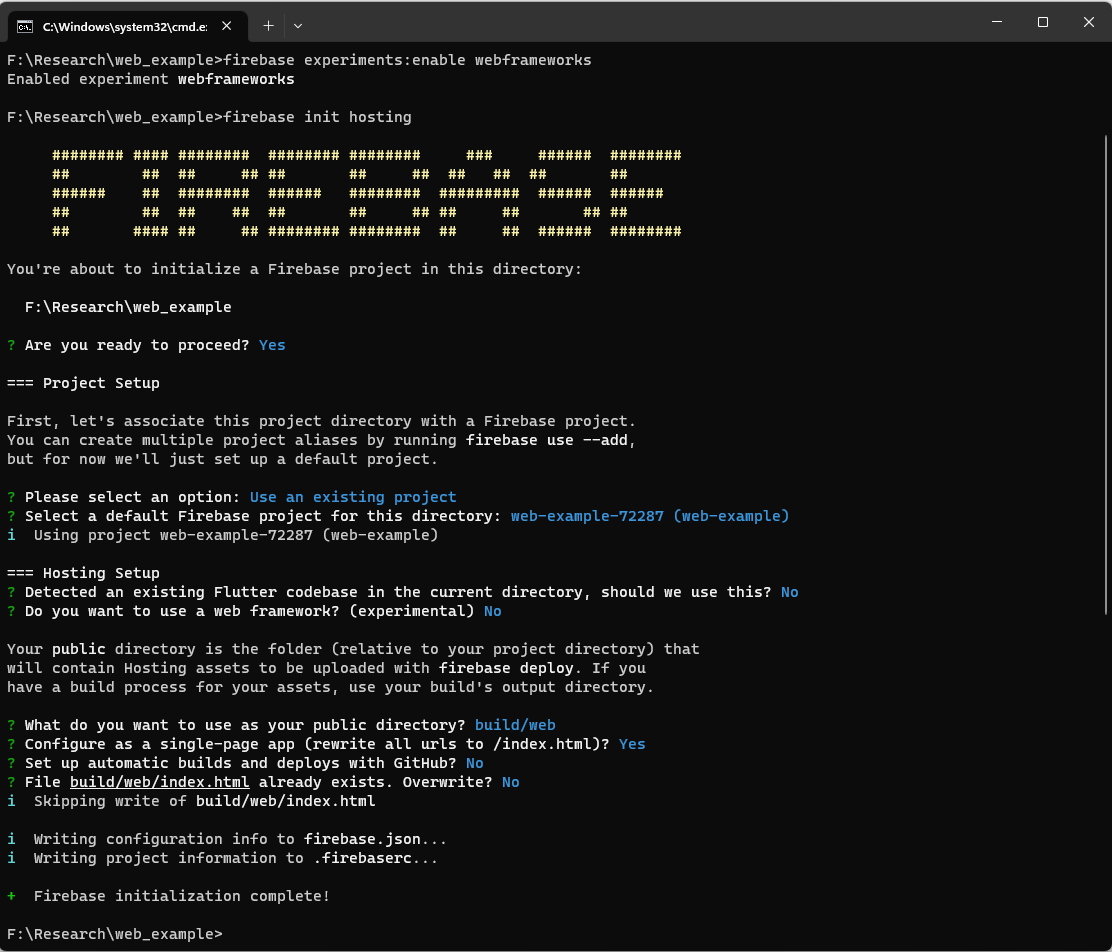This screenshot has height=952, width=1112.
Task: Maximize the terminal window
Action: tap(1042, 22)
